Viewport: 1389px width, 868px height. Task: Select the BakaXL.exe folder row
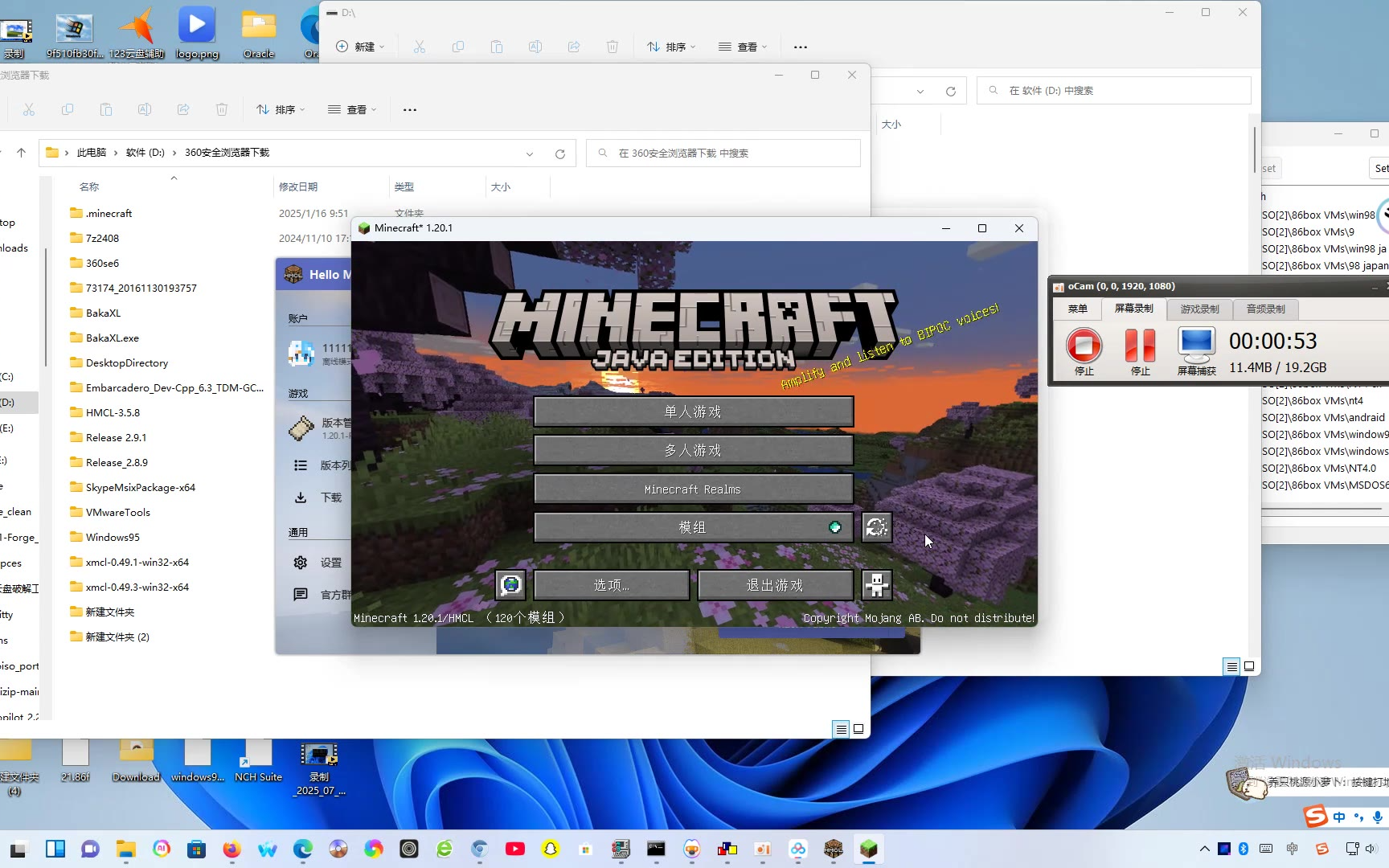coord(169,338)
